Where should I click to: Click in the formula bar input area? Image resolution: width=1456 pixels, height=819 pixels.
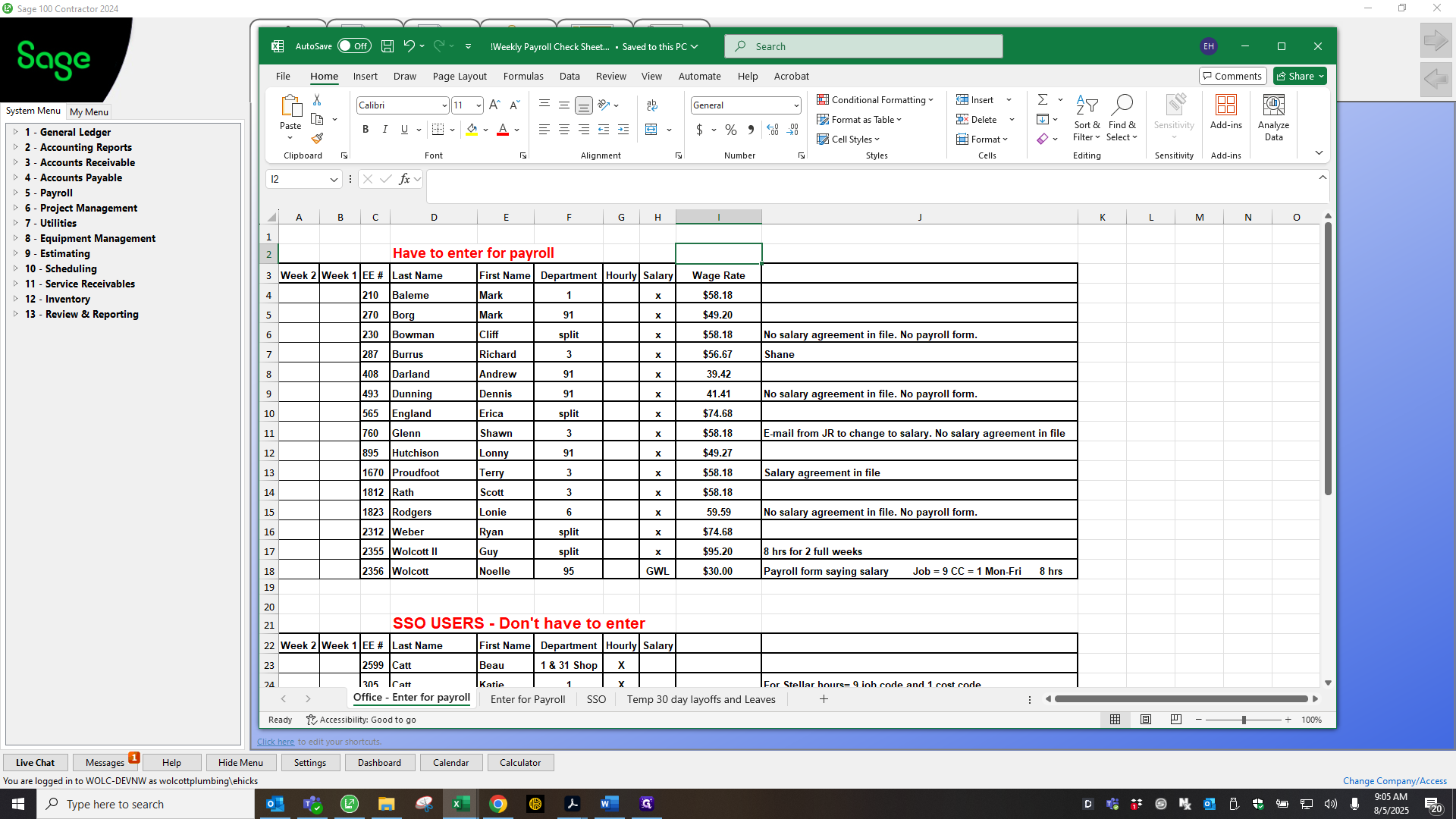[872, 187]
